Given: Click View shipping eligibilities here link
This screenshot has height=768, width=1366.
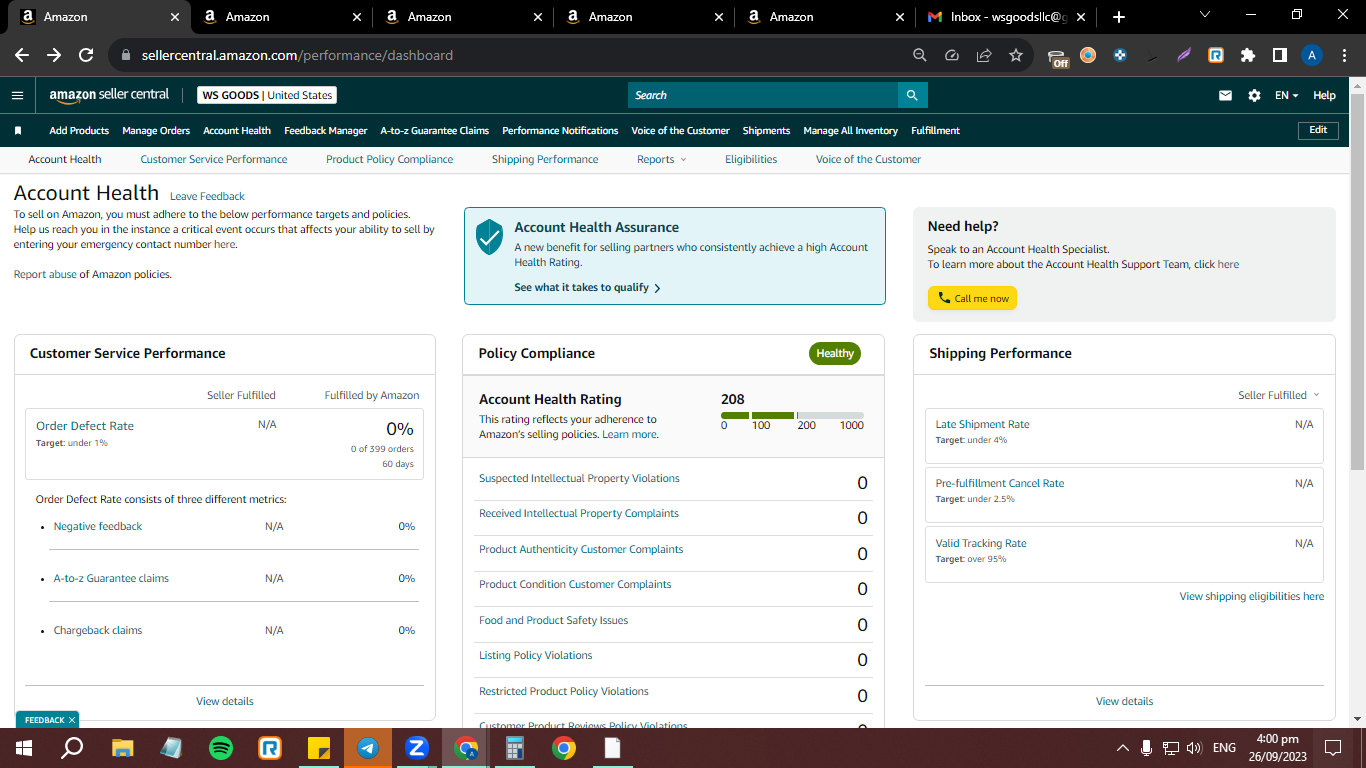Looking at the screenshot, I should coord(1252,596).
